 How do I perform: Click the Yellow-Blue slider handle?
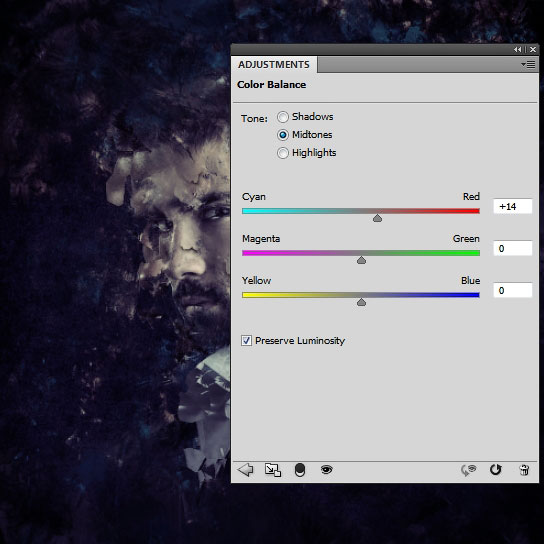[362, 302]
